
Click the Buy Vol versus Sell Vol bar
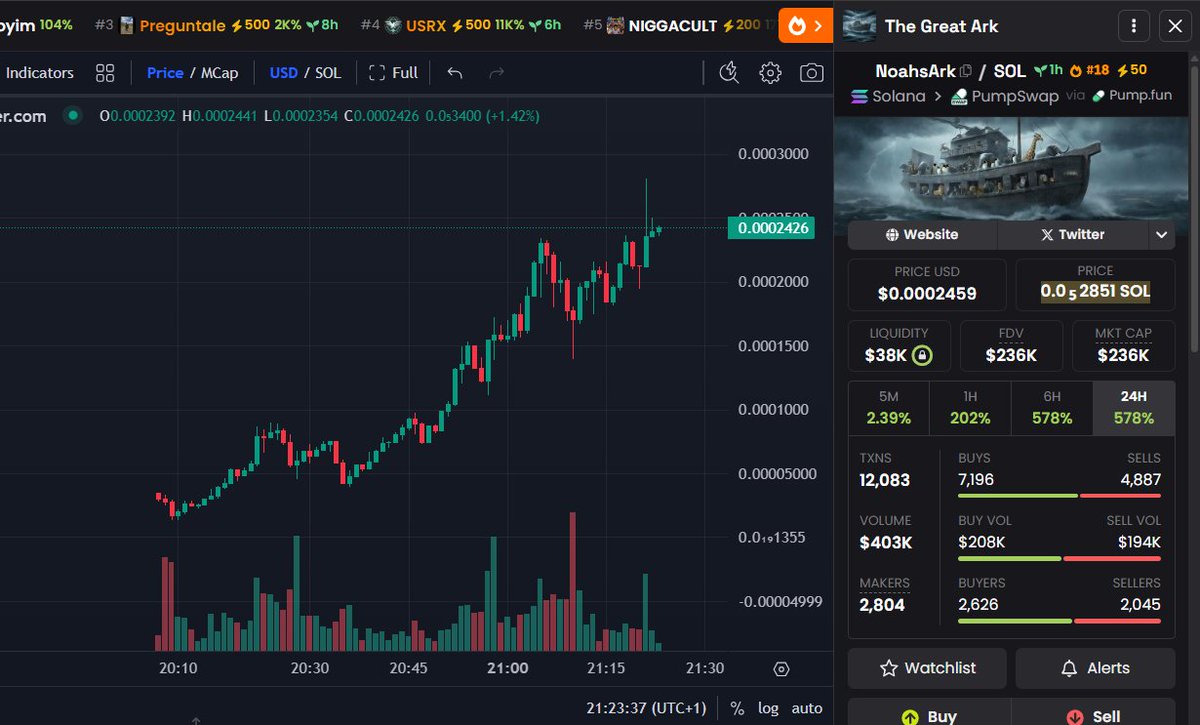point(1059,558)
